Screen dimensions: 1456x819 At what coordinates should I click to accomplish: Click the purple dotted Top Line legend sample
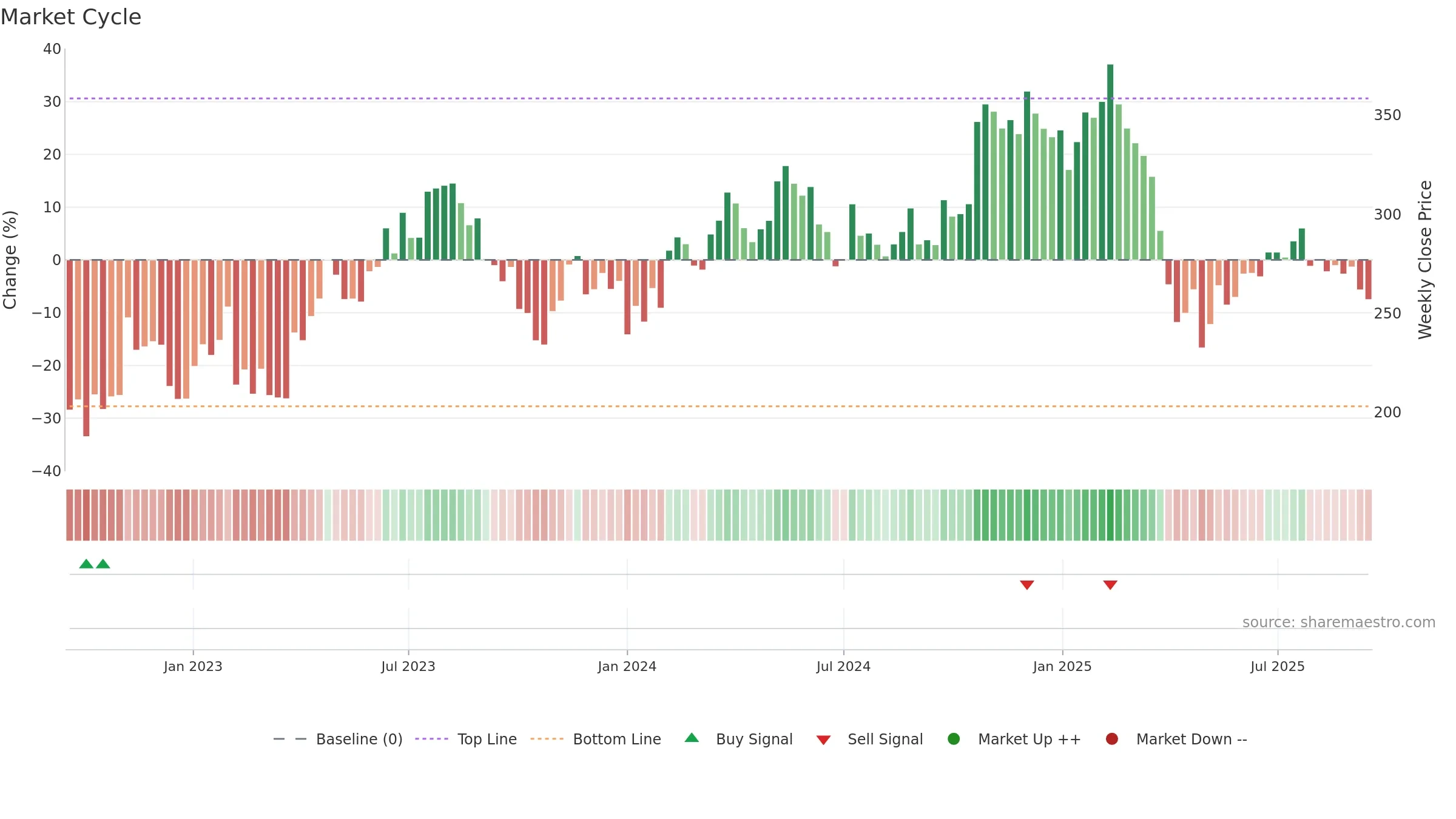[431, 739]
